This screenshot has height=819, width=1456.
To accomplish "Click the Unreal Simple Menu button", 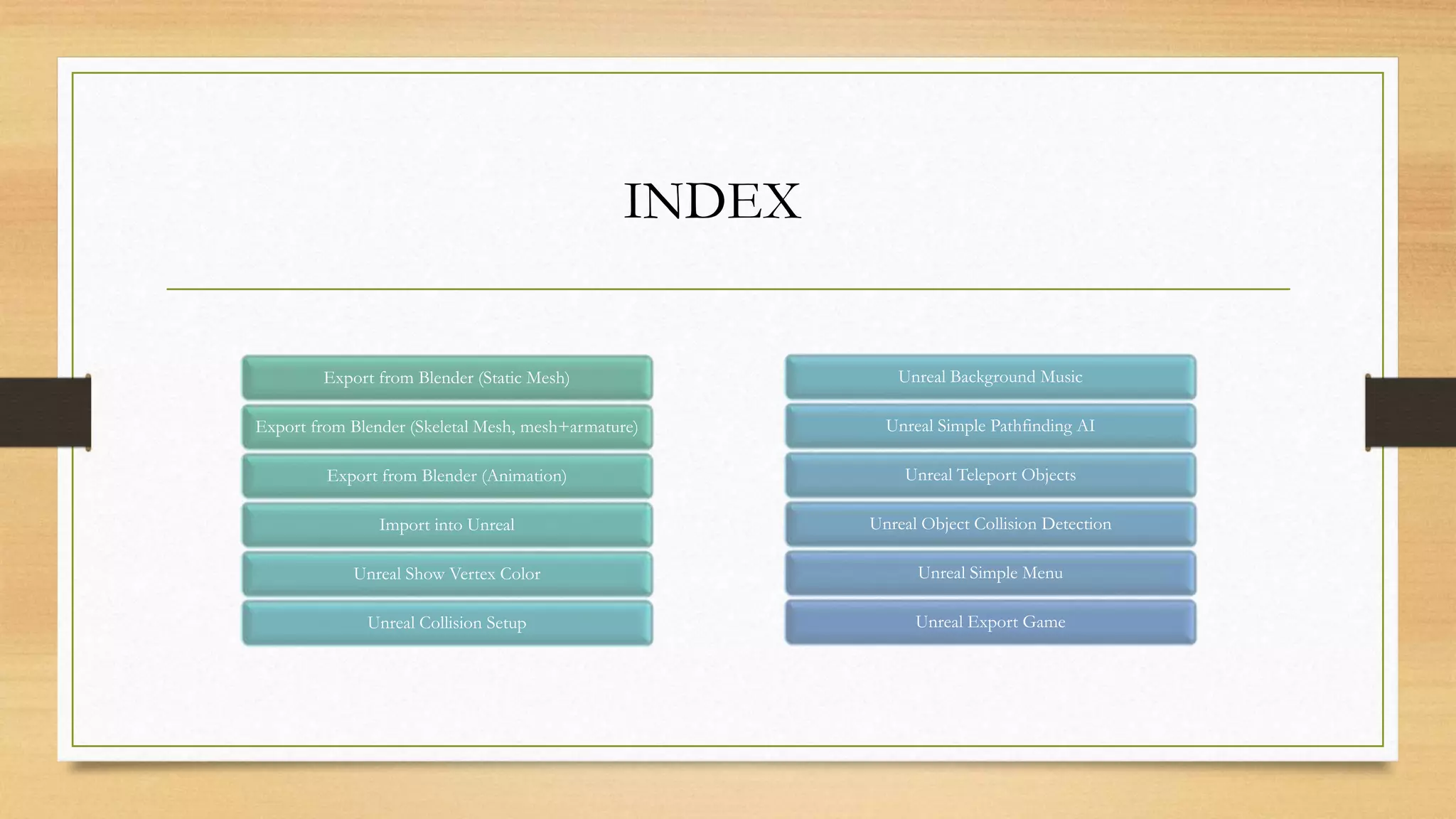I will 990,573.
